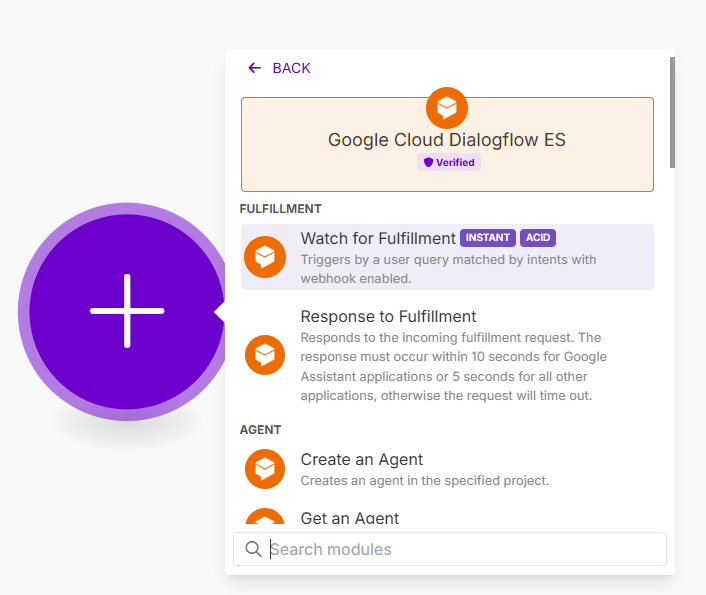This screenshot has height=595, width=706.
Task: Click the ACID tag badge
Action: [x=538, y=238]
